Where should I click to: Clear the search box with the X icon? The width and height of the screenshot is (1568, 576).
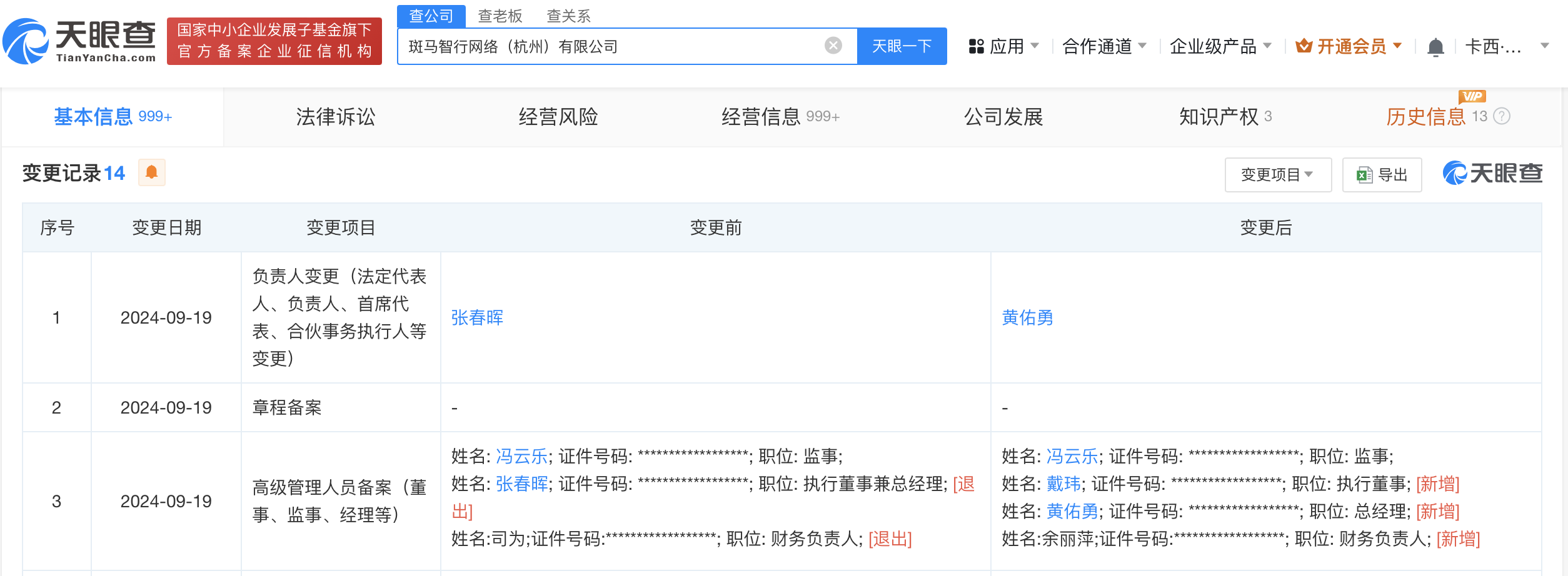832,44
